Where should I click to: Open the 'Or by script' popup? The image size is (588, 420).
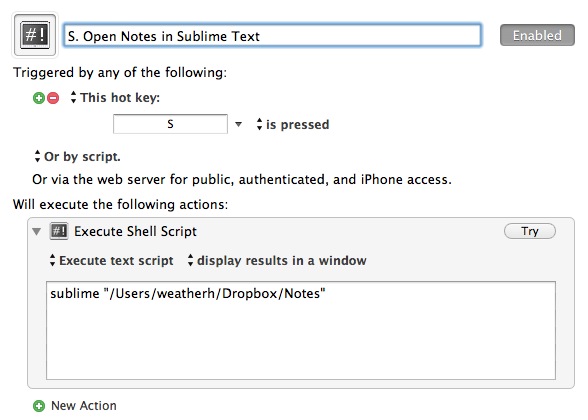coord(77,156)
